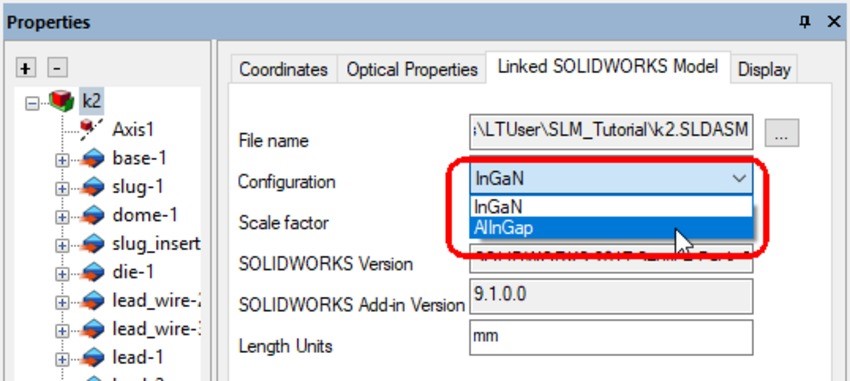
Task: Choose InGaN from the configuration list
Action: tap(611, 206)
